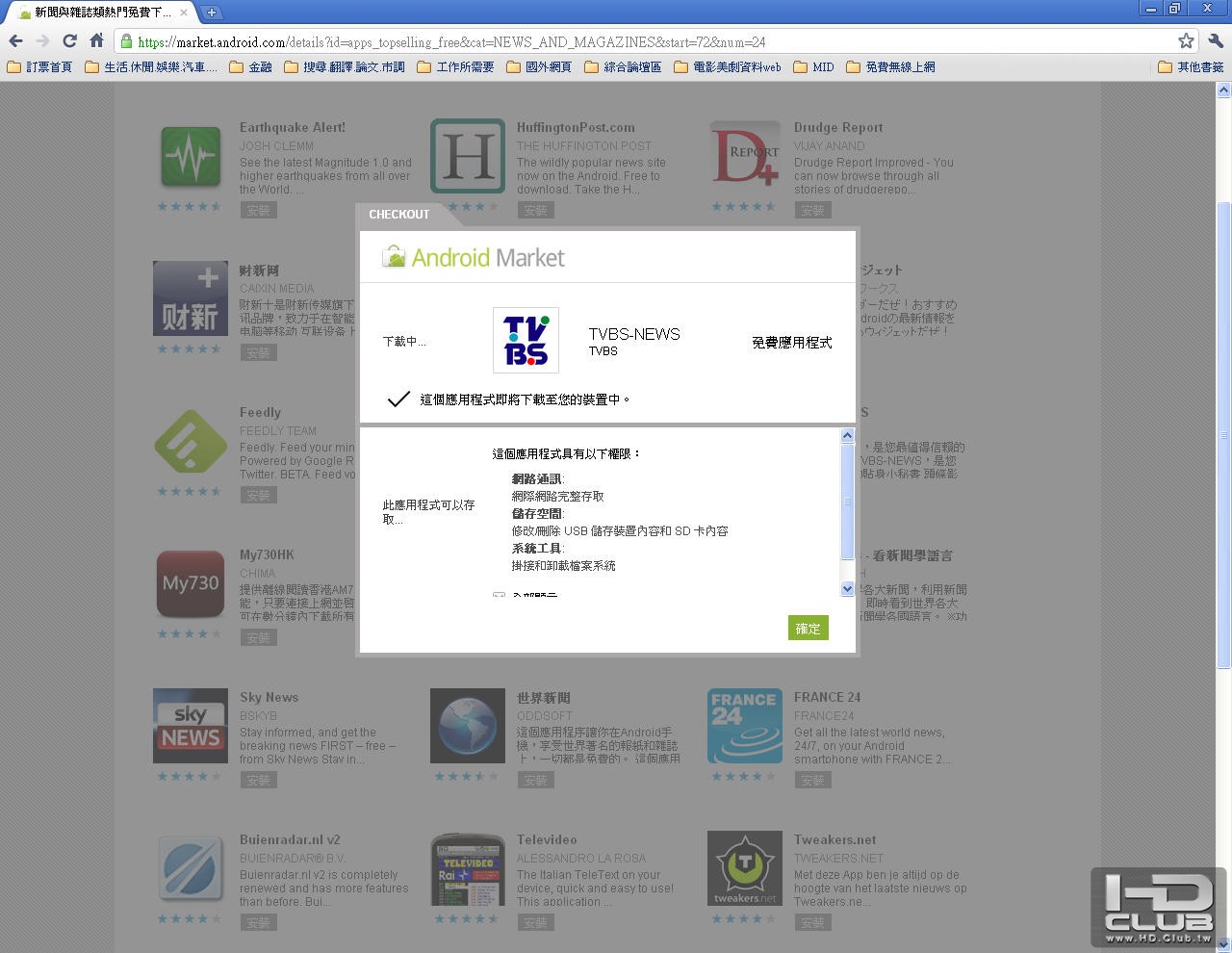Screen dimensions: 1232x953
Task: Click the Sky News app icon
Action: (x=191, y=727)
